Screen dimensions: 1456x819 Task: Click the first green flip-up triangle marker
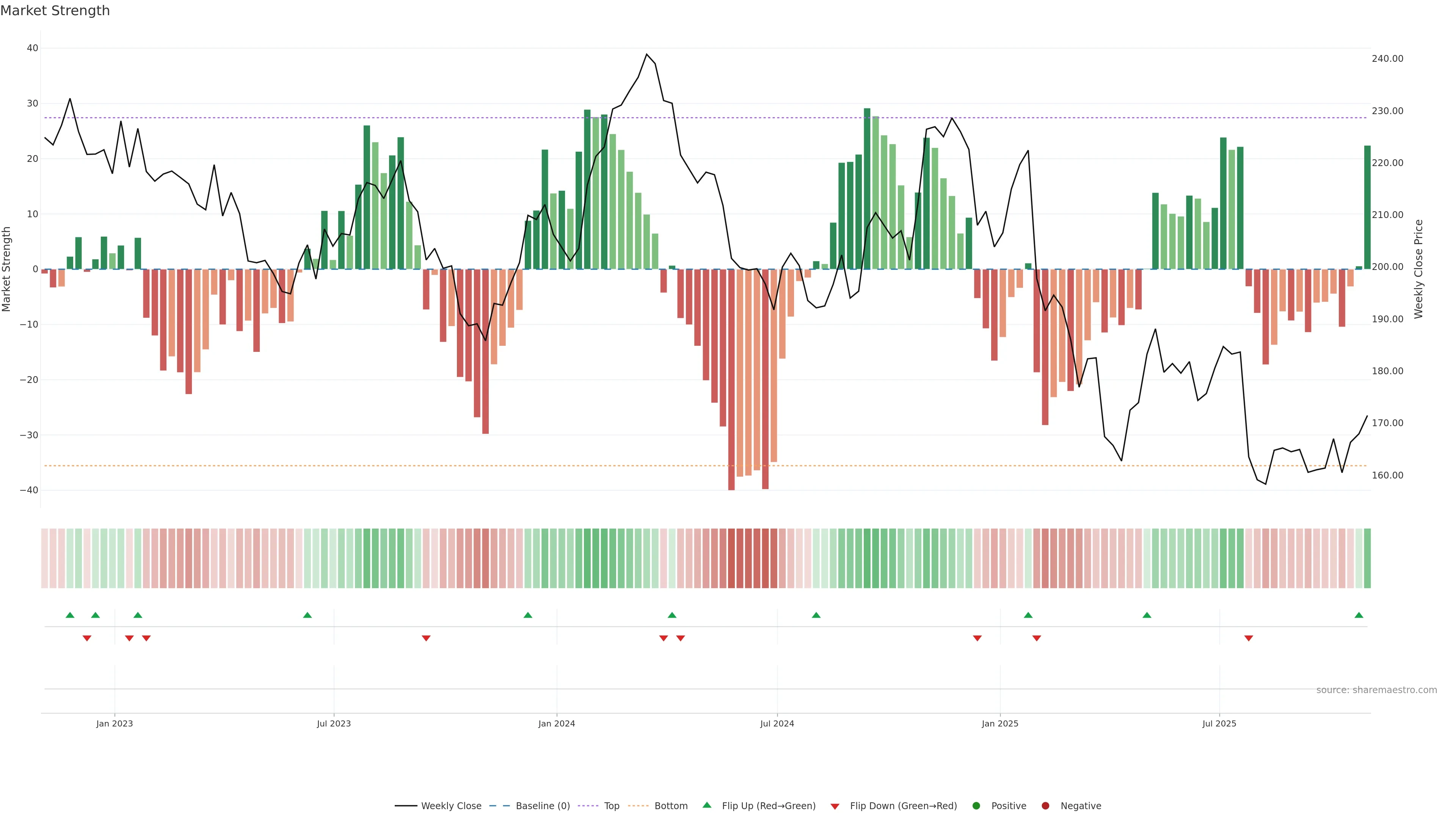(x=70, y=615)
